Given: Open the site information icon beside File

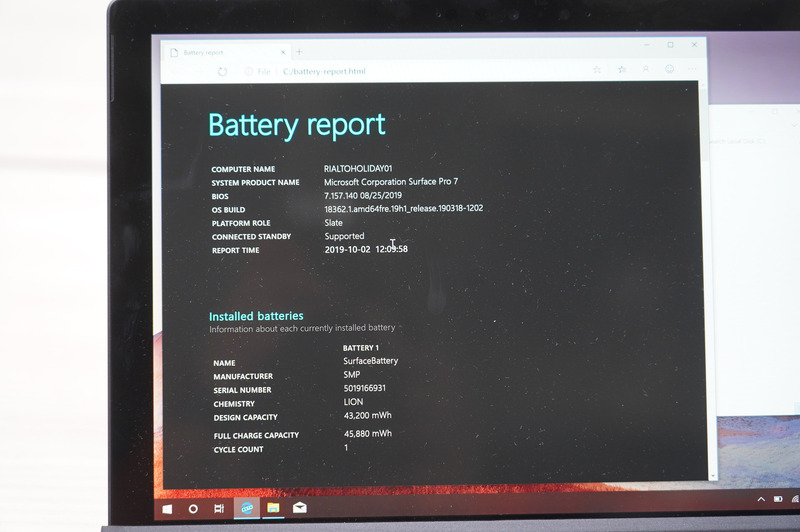Looking at the screenshot, I should click(248, 71).
